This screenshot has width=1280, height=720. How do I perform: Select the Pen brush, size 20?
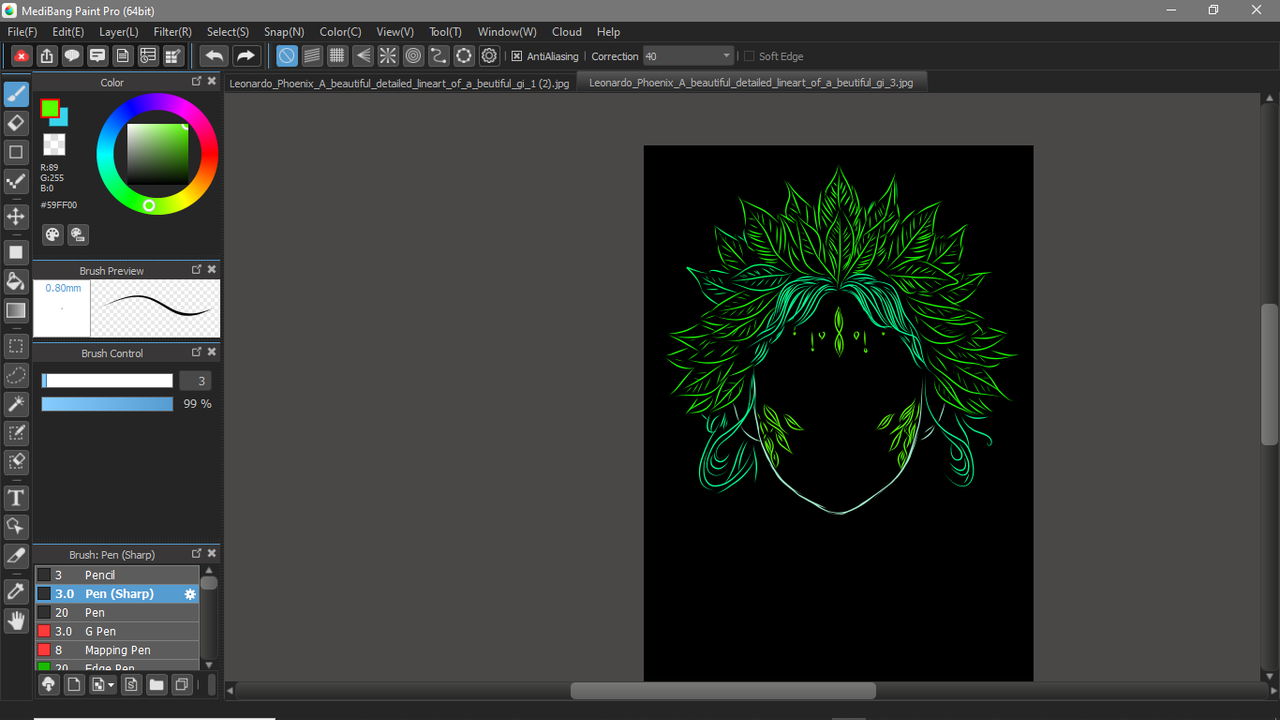(117, 612)
